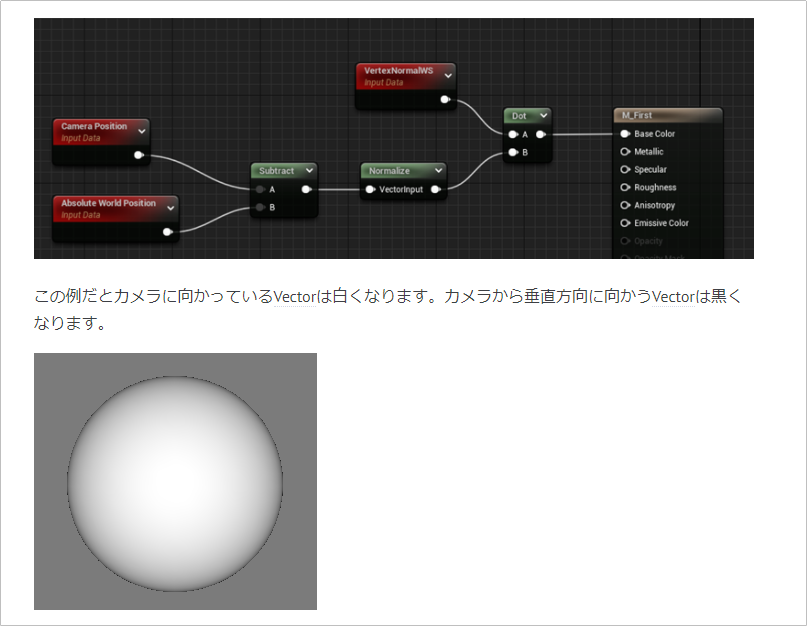Click input pin B on the Subtract node
Viewport: 807px width, 626px height.
tap(260, 205)
